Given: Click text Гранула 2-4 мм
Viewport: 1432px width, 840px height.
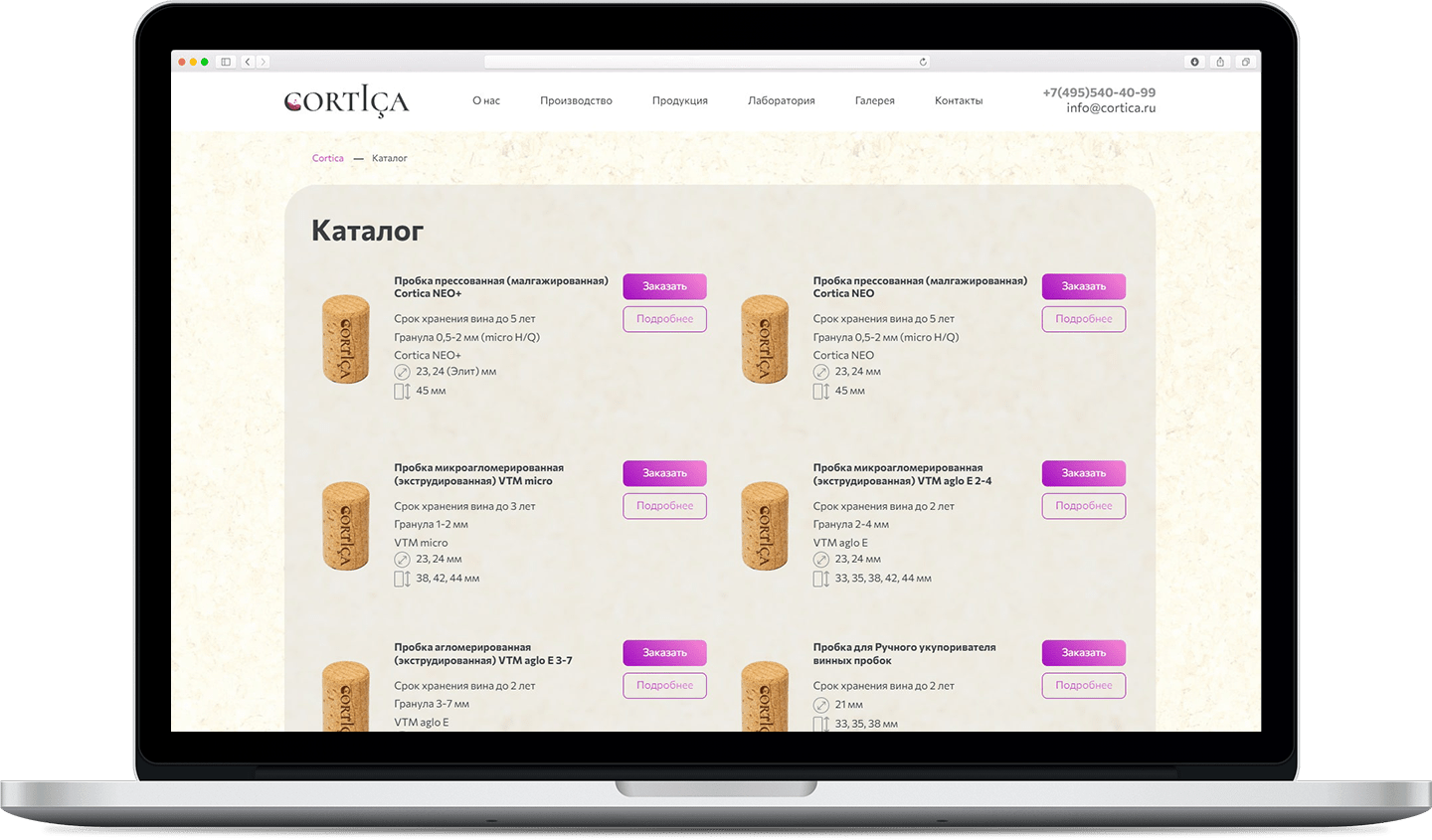Looking at the screenshot, I should click(851, 525).
